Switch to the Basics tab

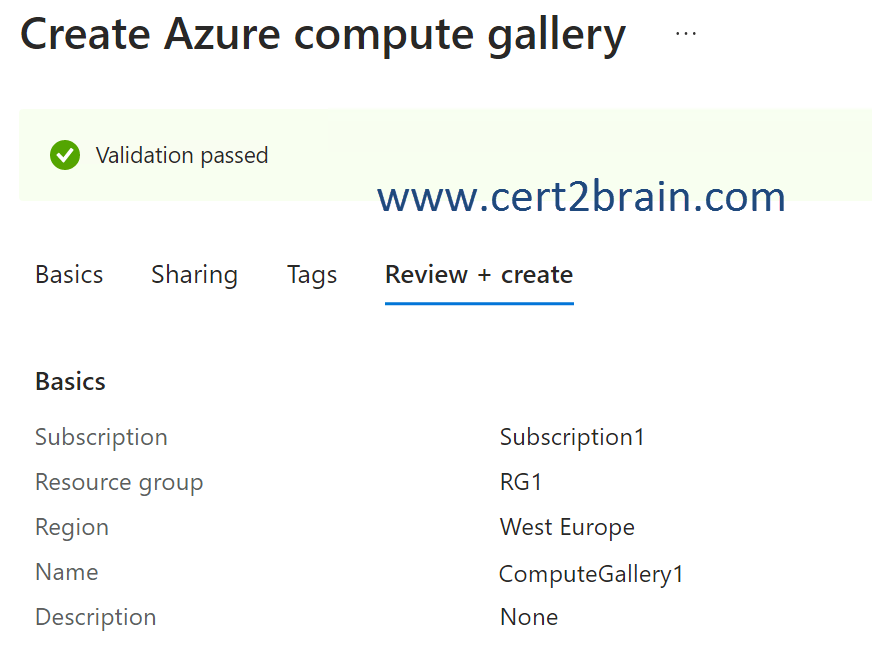(x=69, y=275)
